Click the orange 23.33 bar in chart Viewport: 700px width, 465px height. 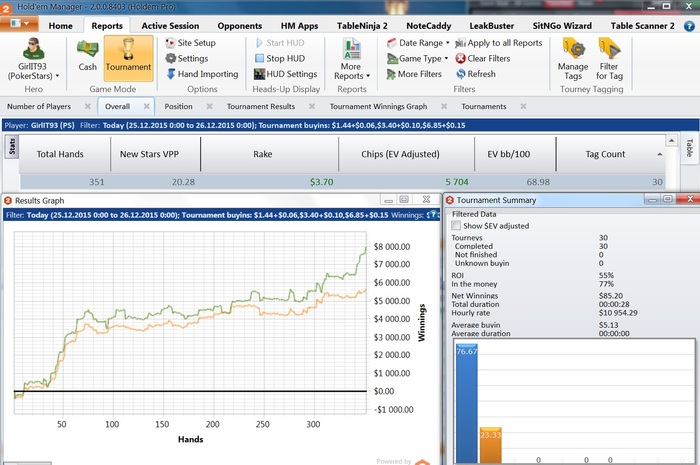(x=490, y=445)
